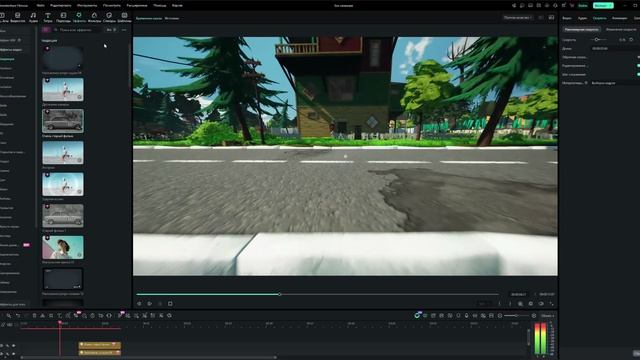Click the download icon on the woman thumbnail

point(80,255)
